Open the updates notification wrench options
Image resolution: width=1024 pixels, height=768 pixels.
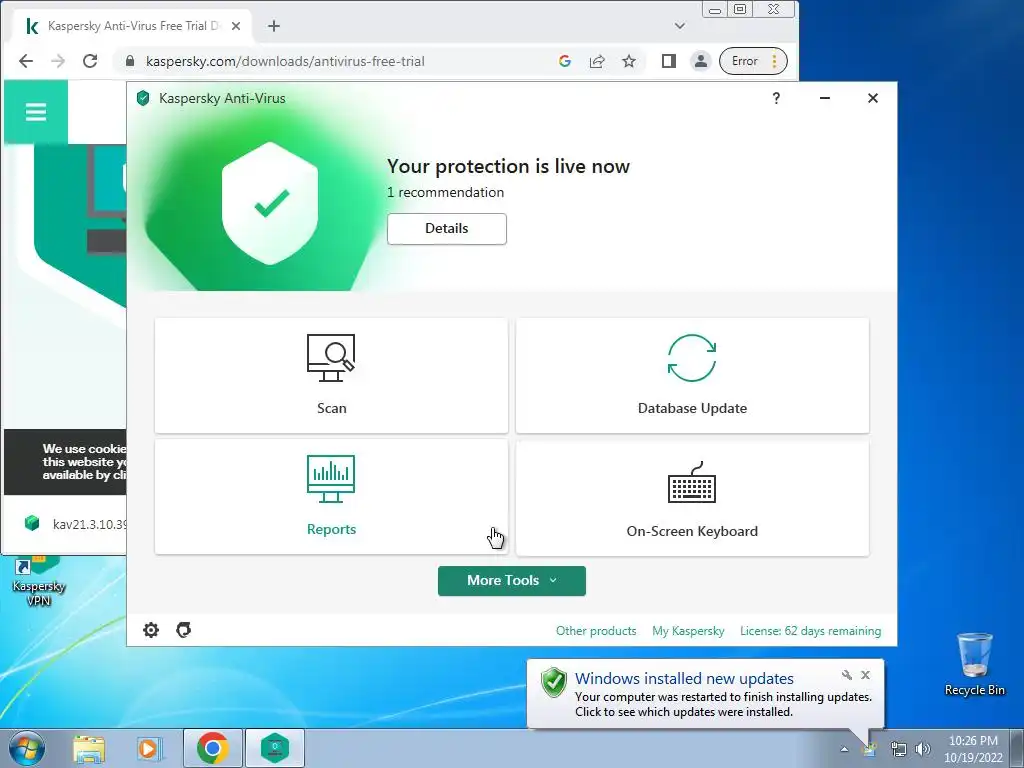point(846,675)
